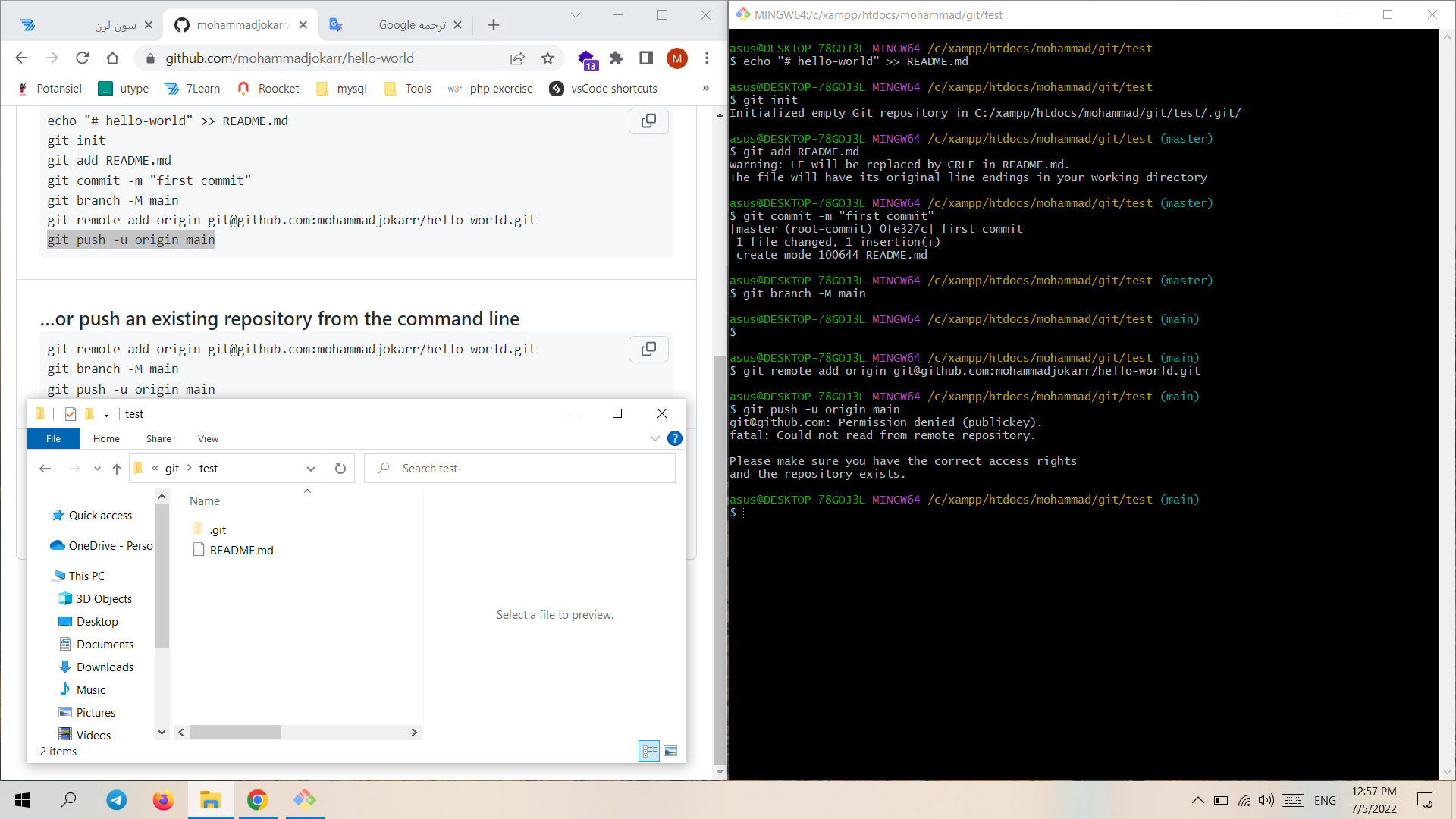Open the Share ribbon tab in Explorer

click(x=158, y=438)
